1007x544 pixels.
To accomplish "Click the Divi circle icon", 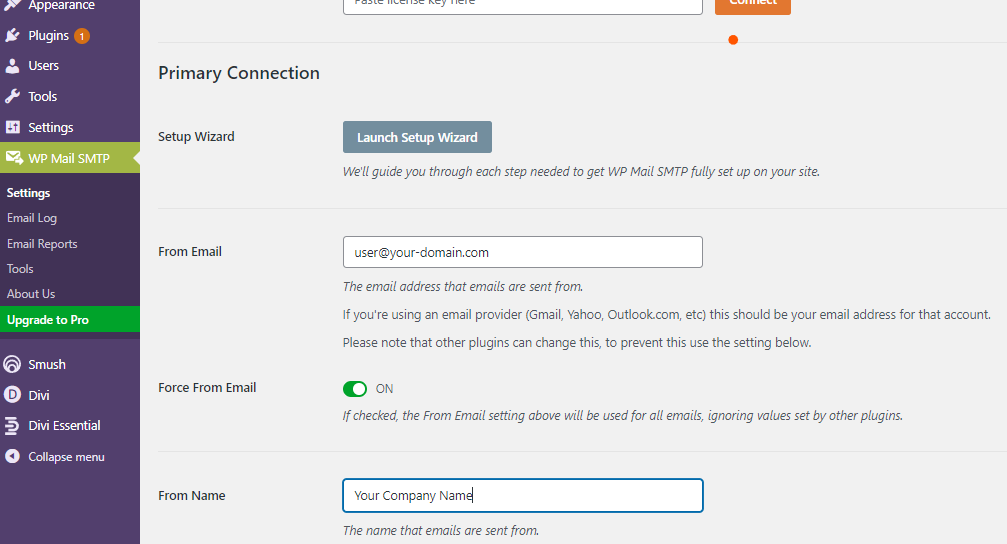I will [x=12, y=394].
